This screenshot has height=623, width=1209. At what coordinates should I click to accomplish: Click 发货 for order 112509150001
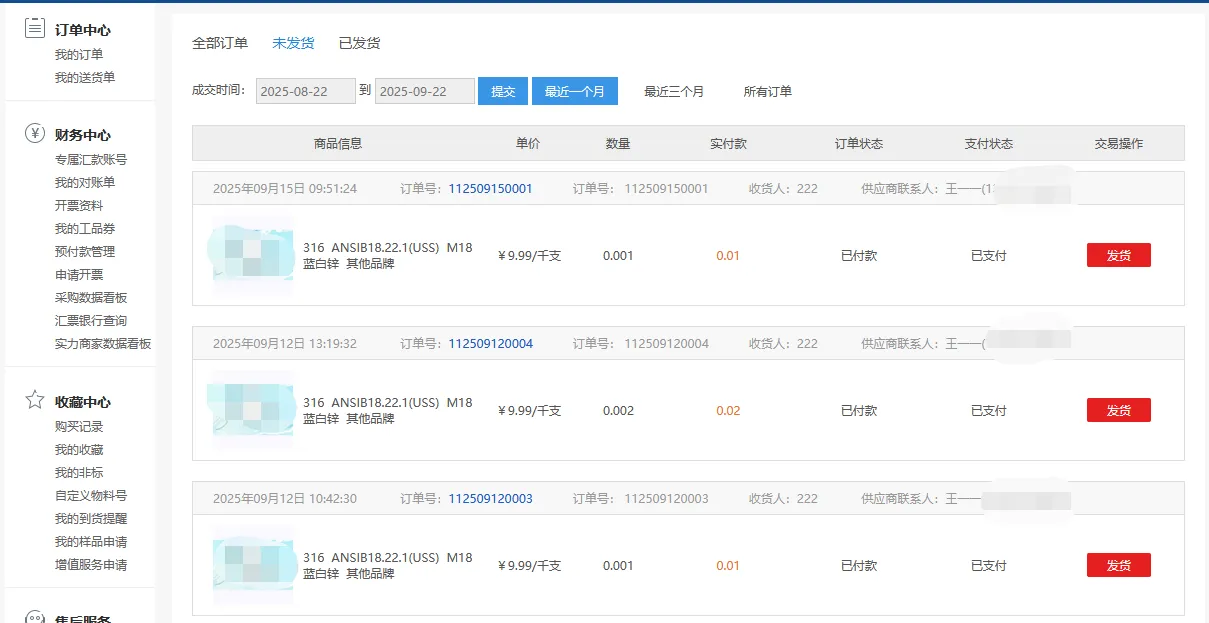1118,255
